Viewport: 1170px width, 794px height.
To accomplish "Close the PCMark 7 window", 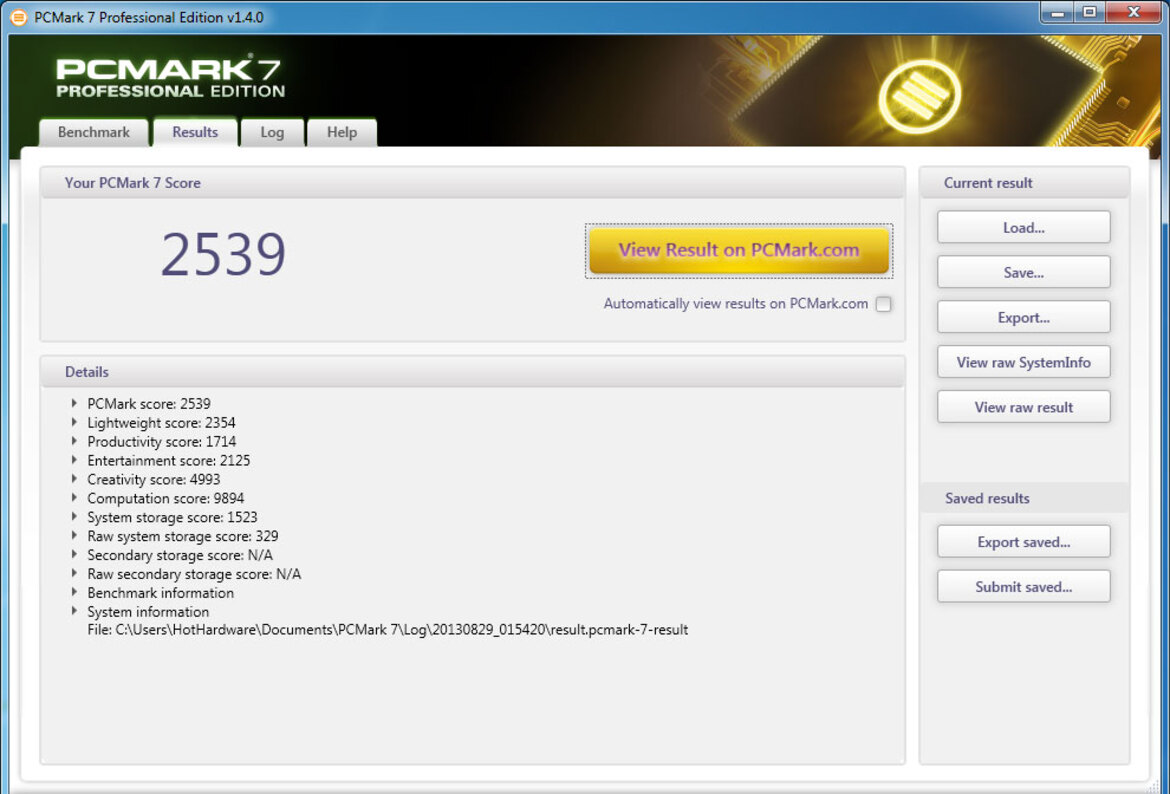I will 1133,12.
